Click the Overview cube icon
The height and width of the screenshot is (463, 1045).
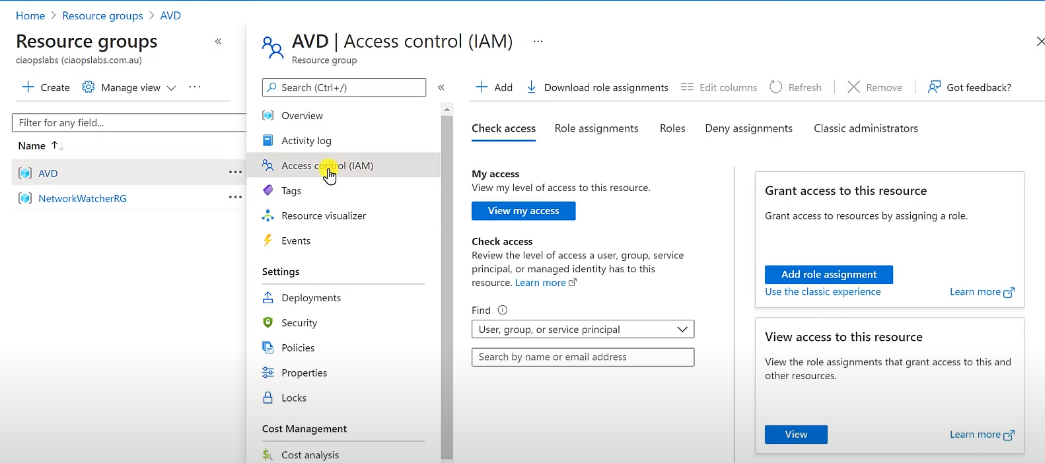pyautogui.click(x=268, y=115)
